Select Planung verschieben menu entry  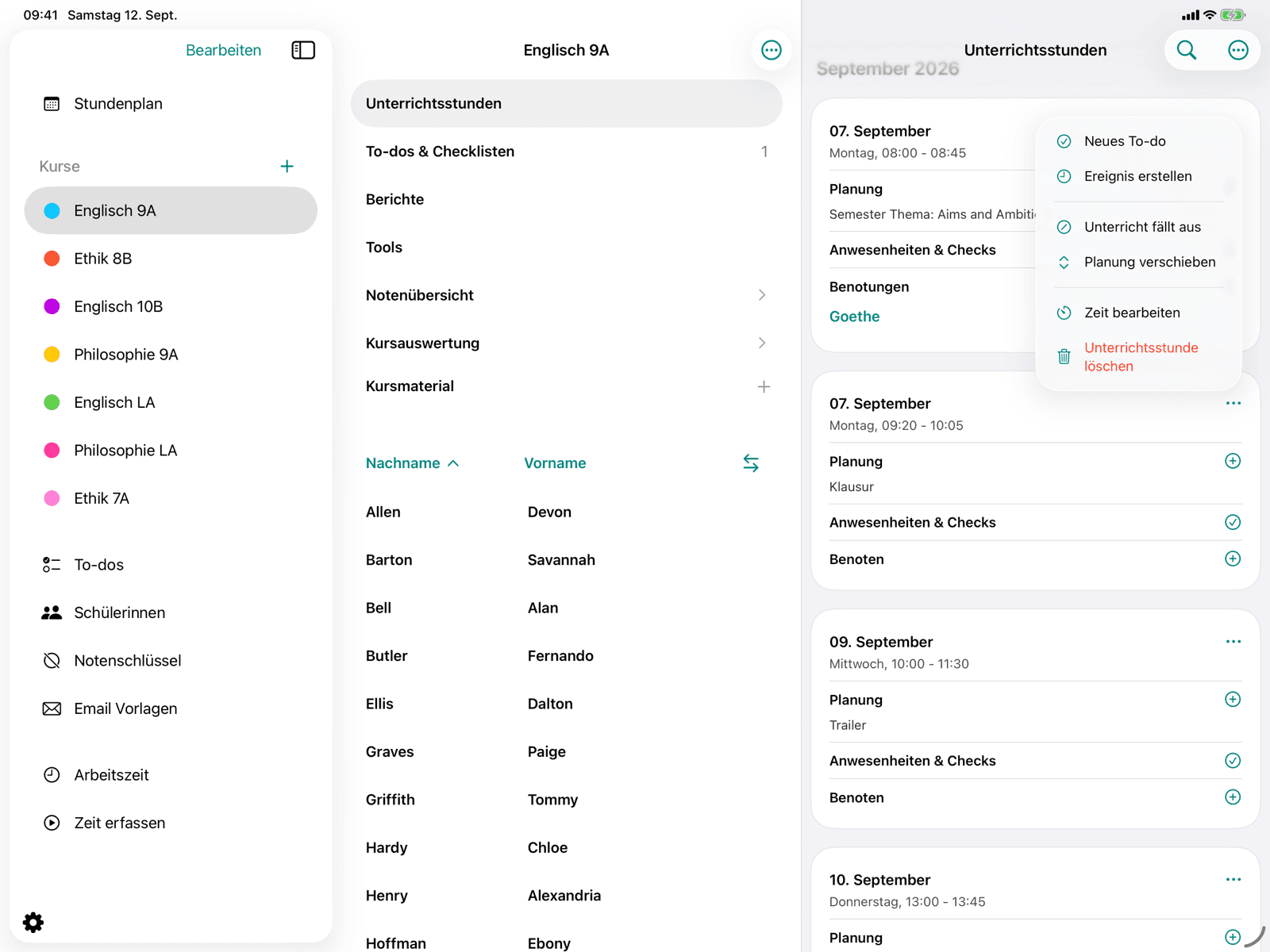(x=1138, y=262)
